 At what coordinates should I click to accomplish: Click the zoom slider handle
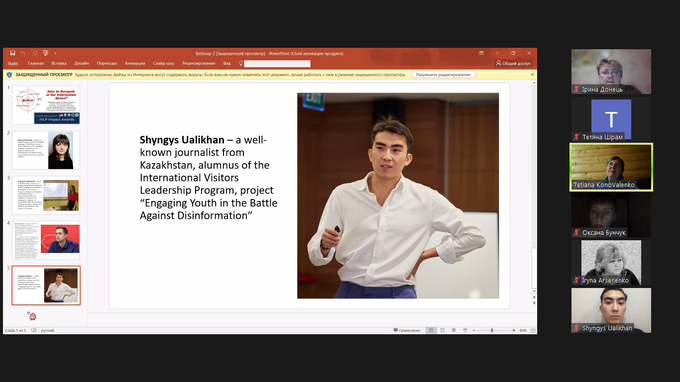click(492, 330)
